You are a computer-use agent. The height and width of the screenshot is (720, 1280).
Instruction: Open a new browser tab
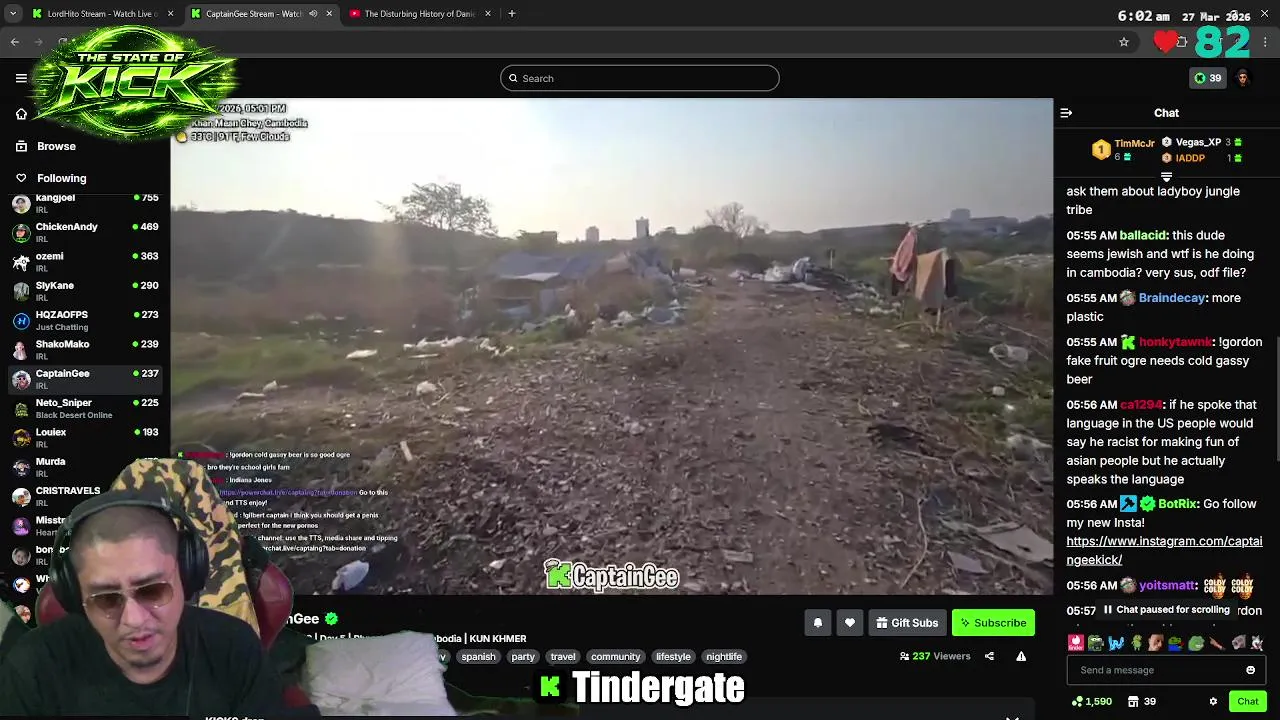click(511, 14)
